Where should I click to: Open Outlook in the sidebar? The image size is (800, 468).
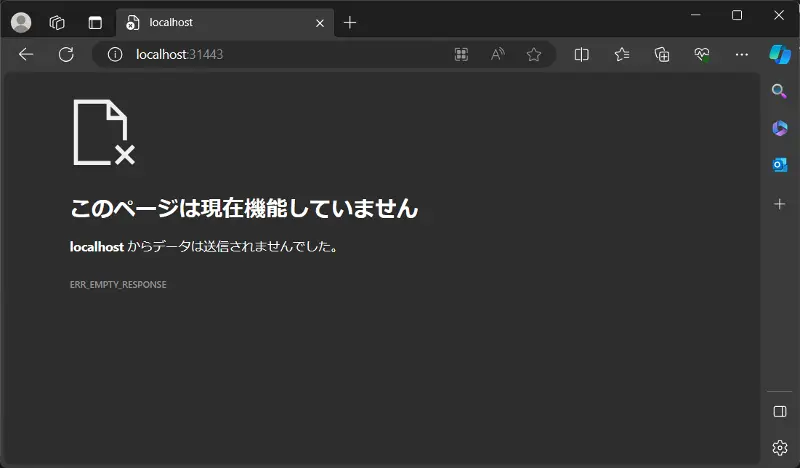click(x=780, y=165)
